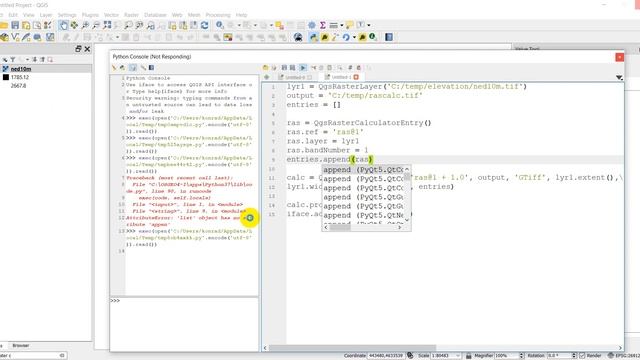The image size is (640, 360).
Task: Open the Scale dropdown in status bar
Action: click(458, 356)
